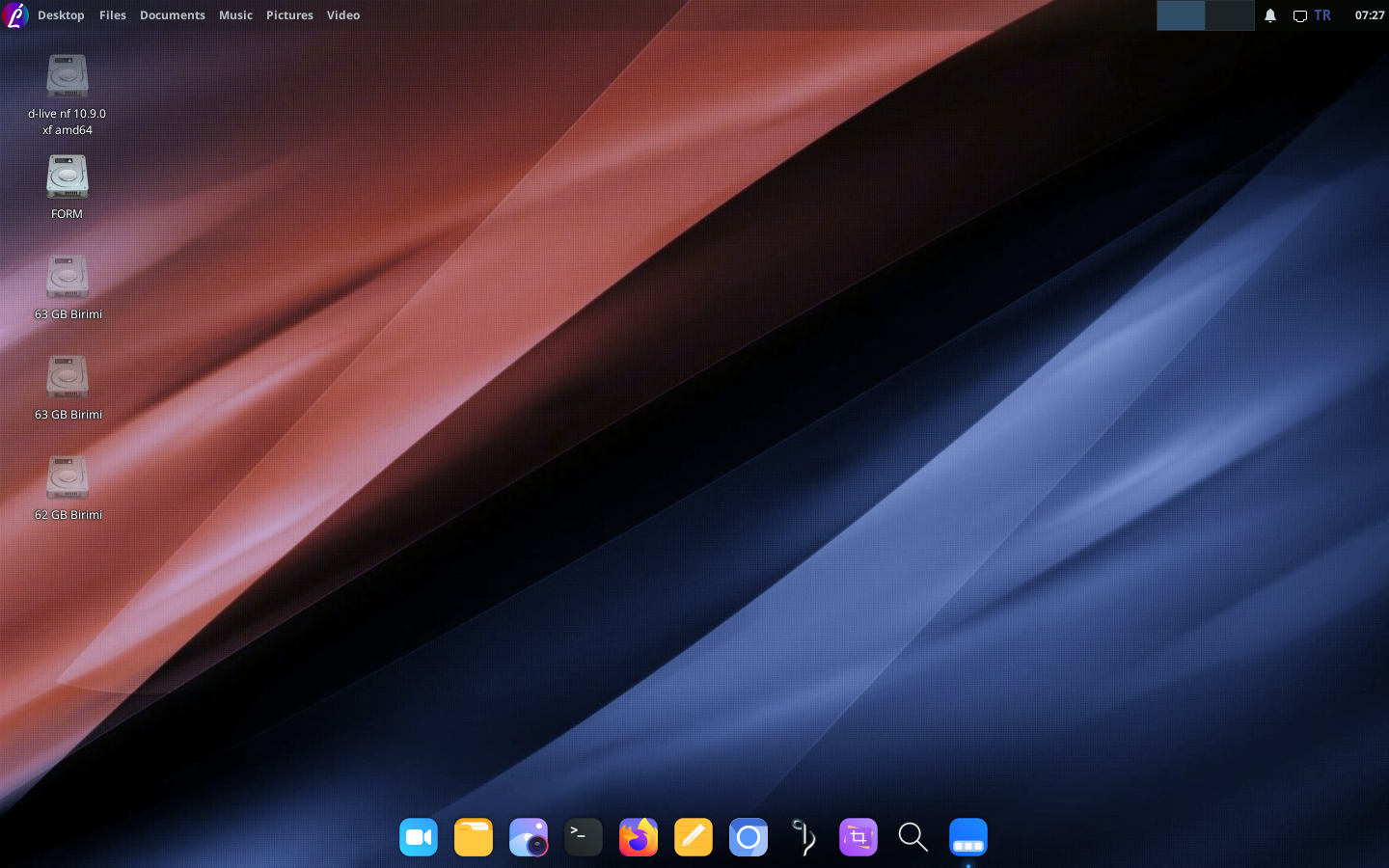The height and width of the screenshot is (868, 1389).
Task: Open the hook-shaped app icon in dock
Action: pyautogui.click(x=803, y=837)
